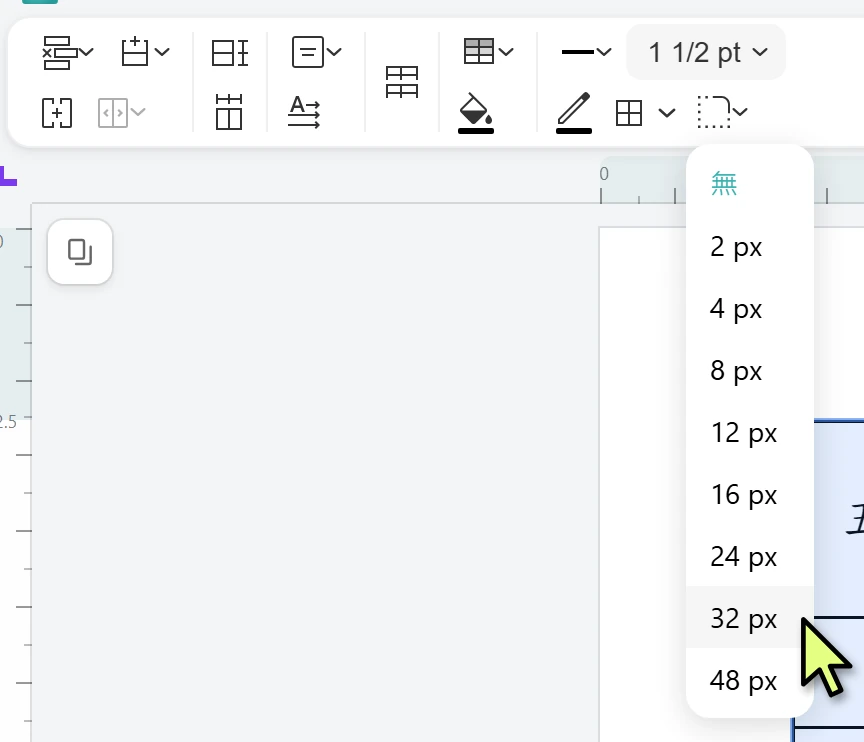Expand the borders type dropdown arrow
The width and height of the screenshot is (864, 742).
pos(667,113)
